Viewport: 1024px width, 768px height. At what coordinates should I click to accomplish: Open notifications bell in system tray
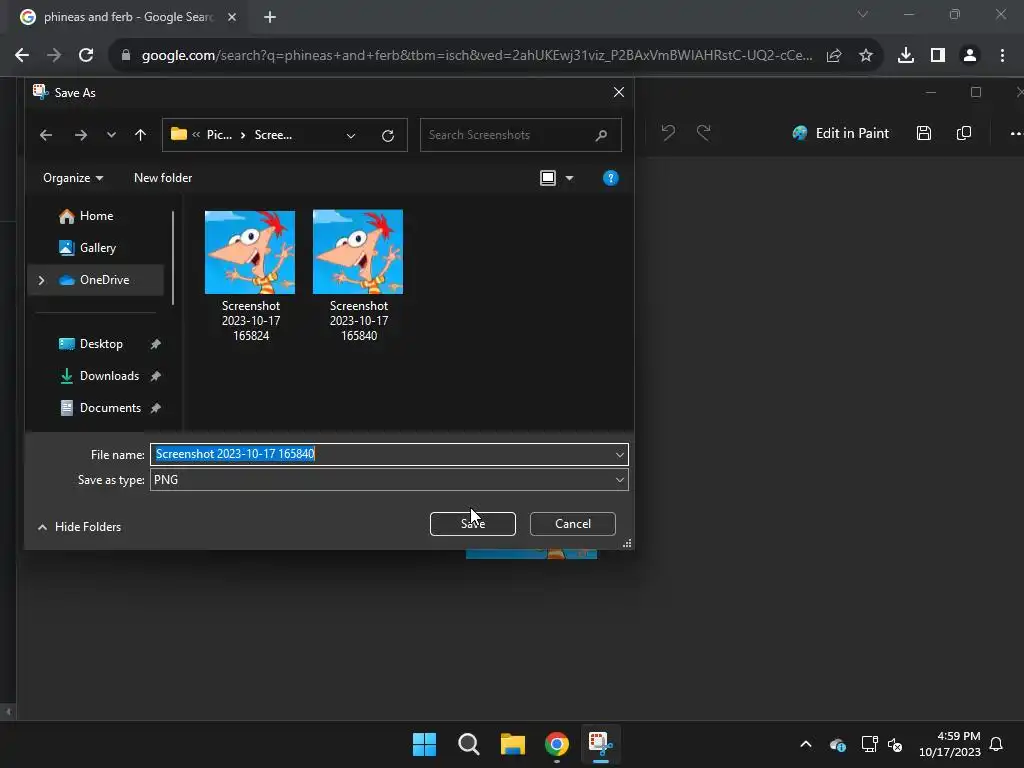click(x=997, y=744)
